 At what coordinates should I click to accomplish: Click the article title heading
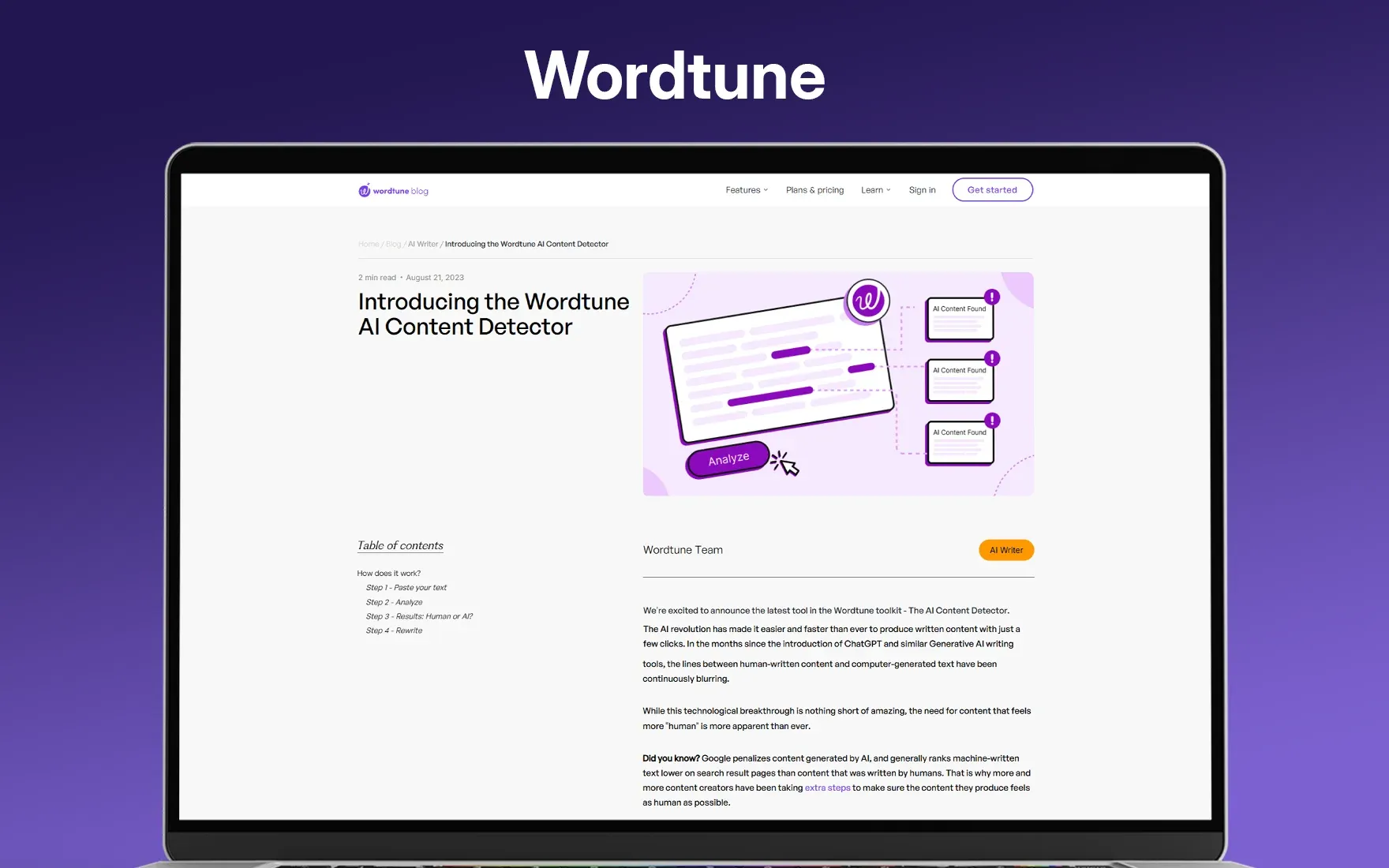(x=493, y=314)
